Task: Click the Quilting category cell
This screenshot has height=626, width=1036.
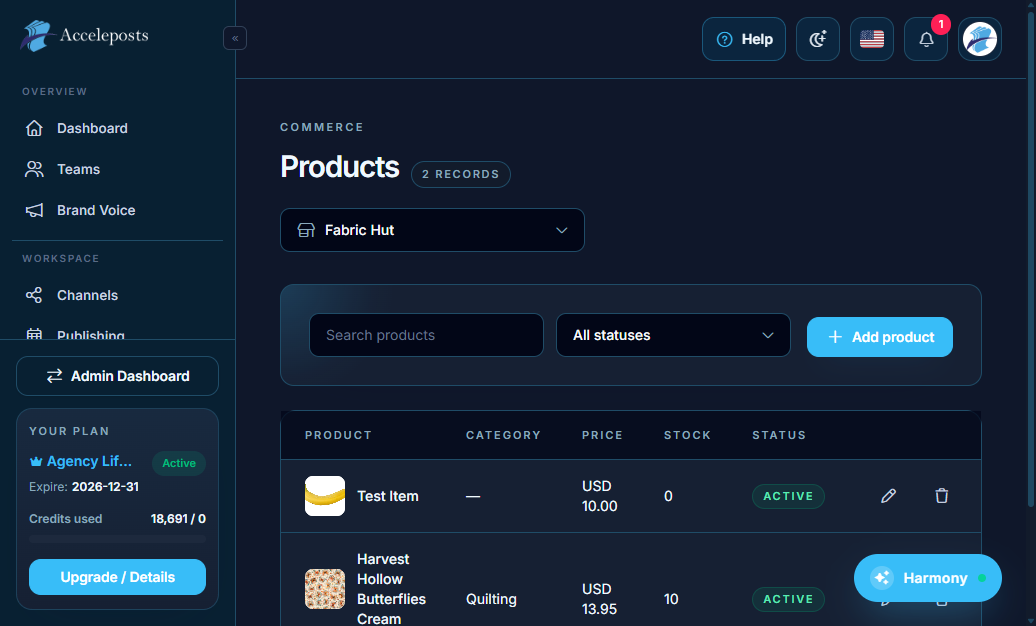Action: (x=491, y=599)
